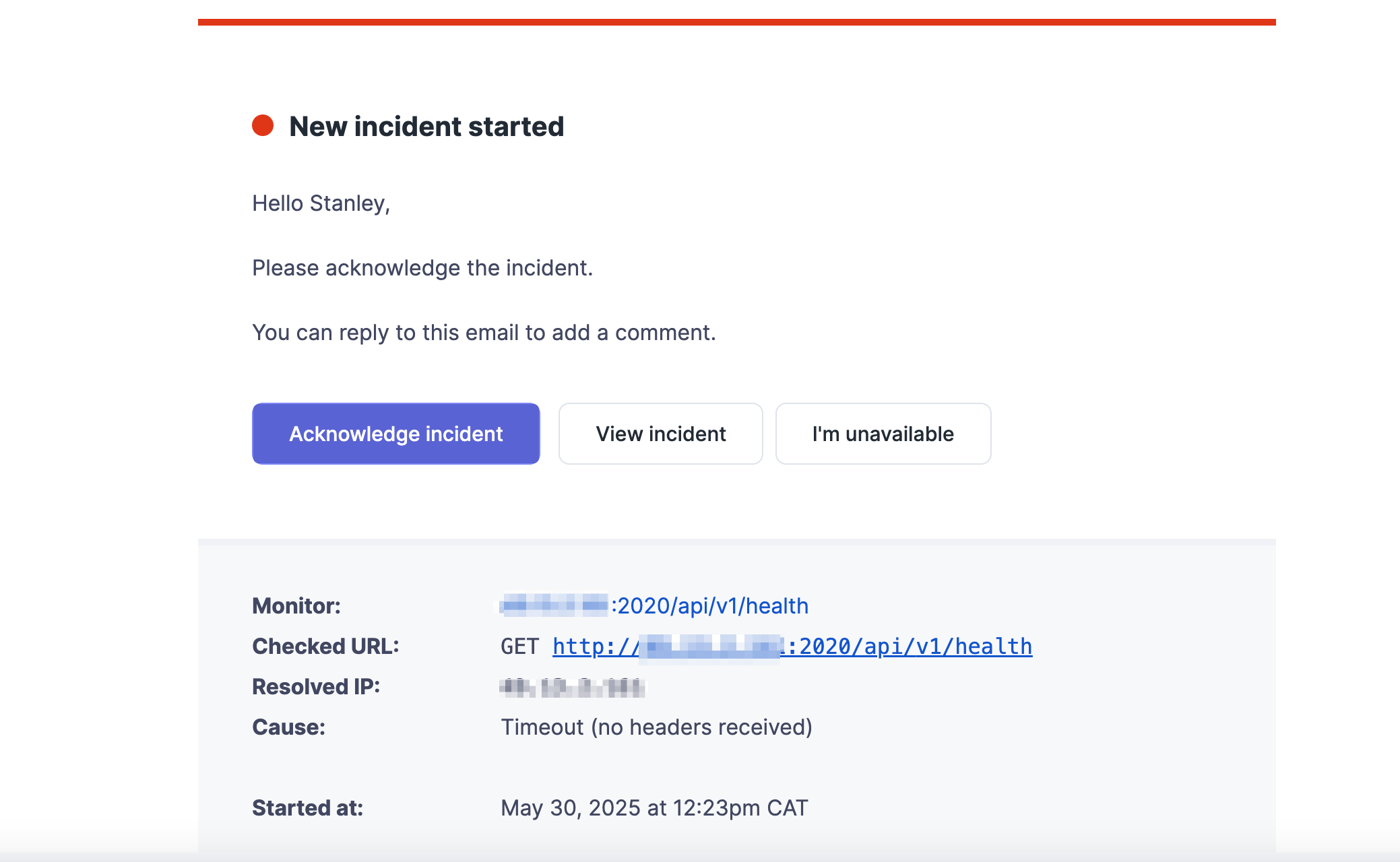Click the Acknowledge incident button

[x=395, y=434]
